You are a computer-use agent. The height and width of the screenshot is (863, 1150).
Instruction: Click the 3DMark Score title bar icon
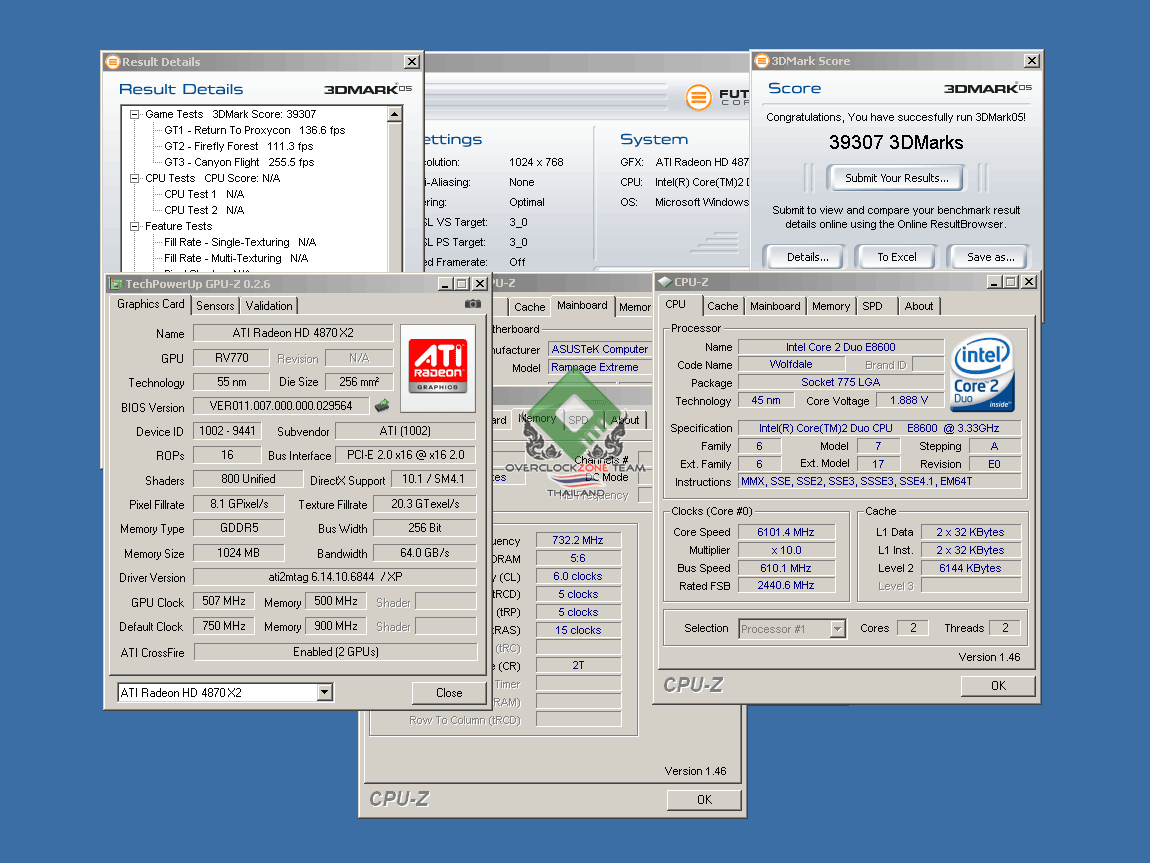761,61
